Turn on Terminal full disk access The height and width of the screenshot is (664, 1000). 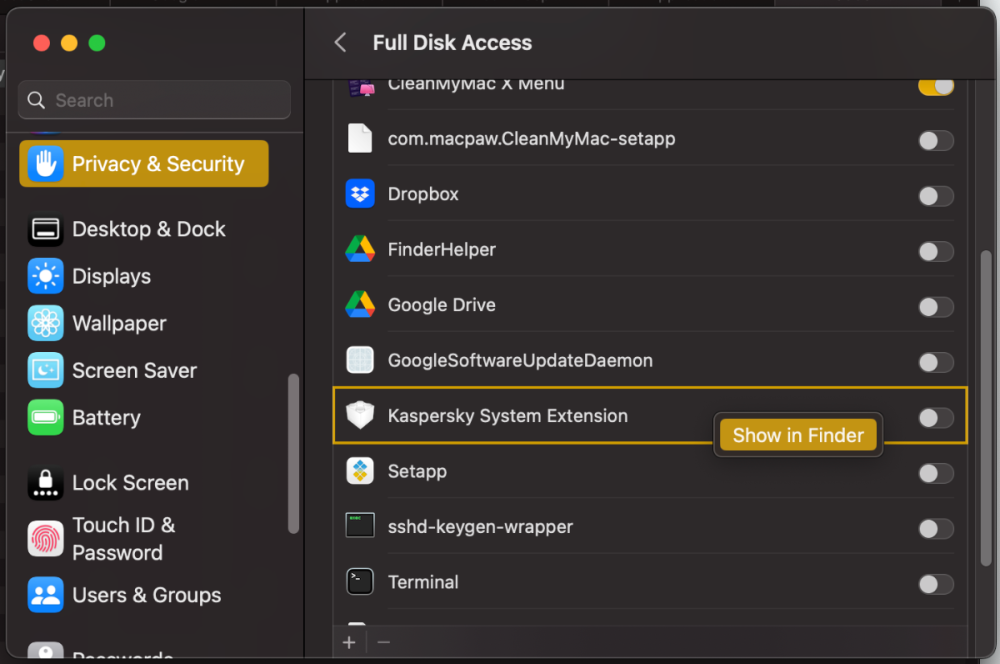click(x=936, y=584)
